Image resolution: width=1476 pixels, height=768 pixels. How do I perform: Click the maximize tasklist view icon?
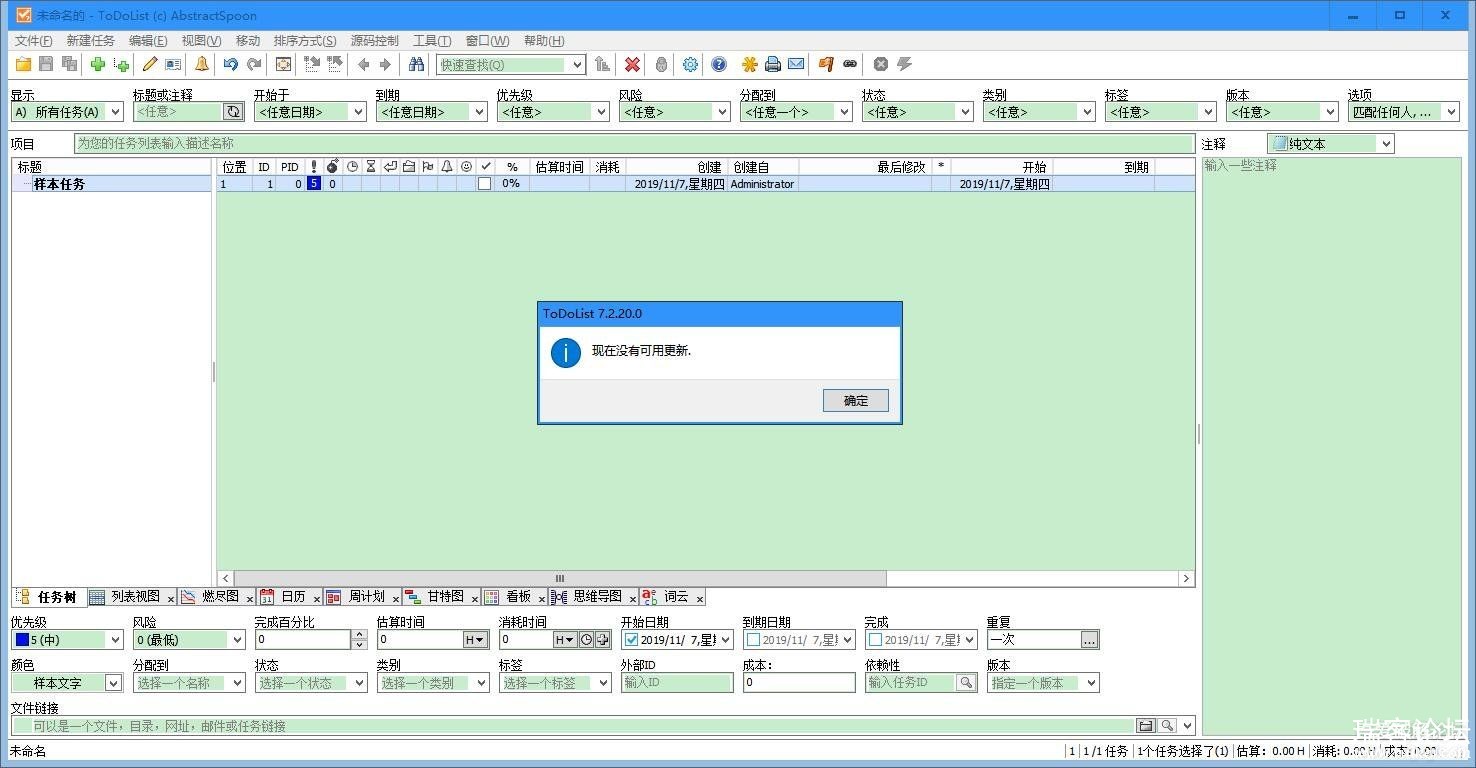click(x=283, y=64)
